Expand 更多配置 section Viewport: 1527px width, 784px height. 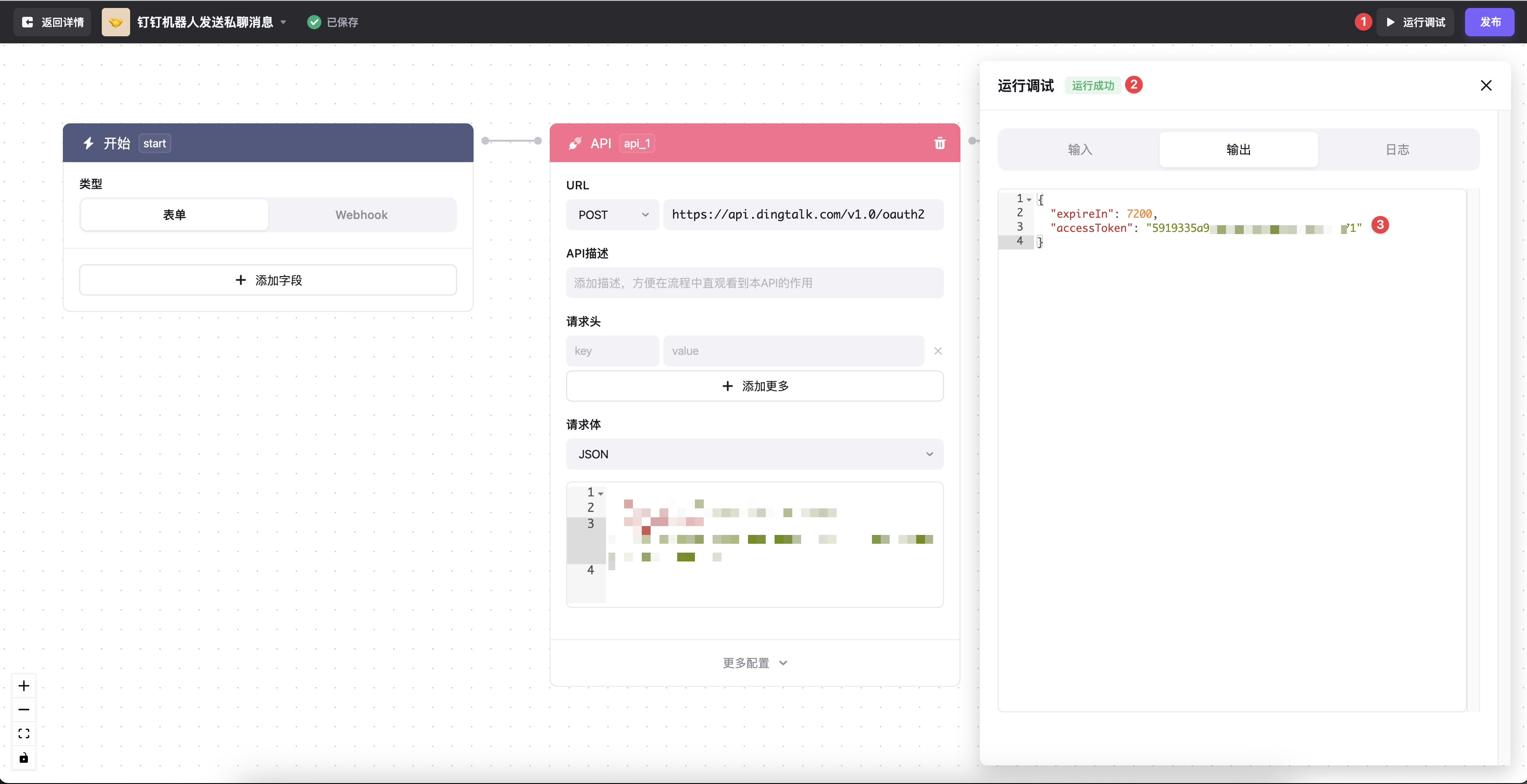(x=754, y=662)
